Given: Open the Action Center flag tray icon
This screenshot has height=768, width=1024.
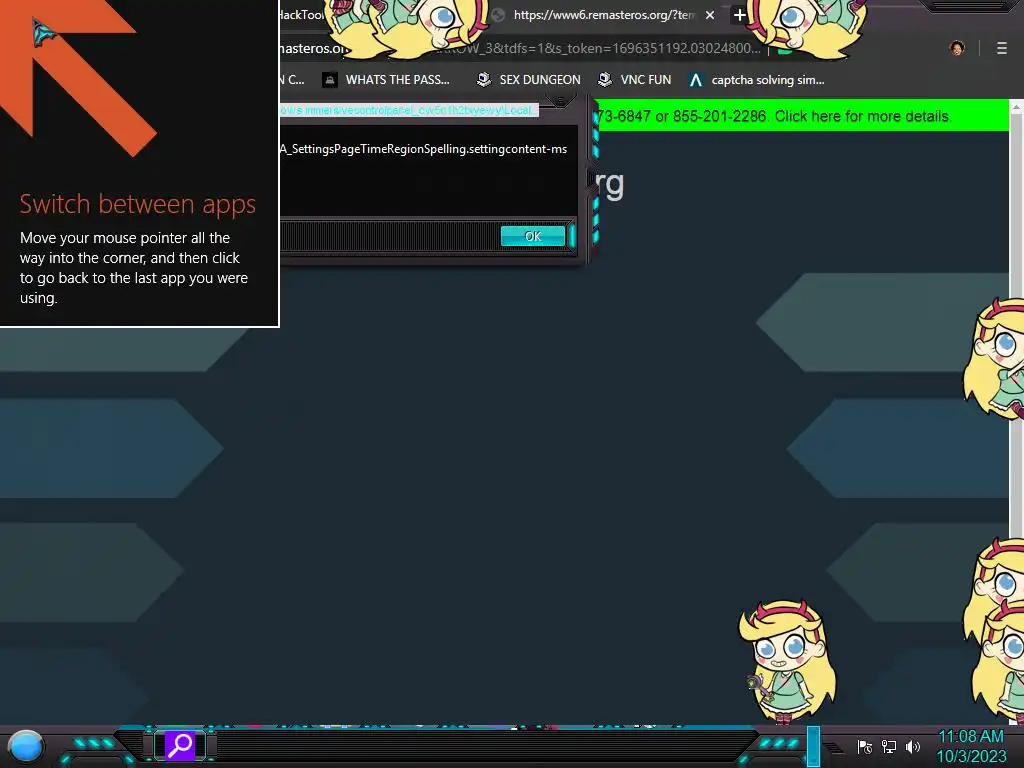Looking at the screenshot, I should (864, 746).
